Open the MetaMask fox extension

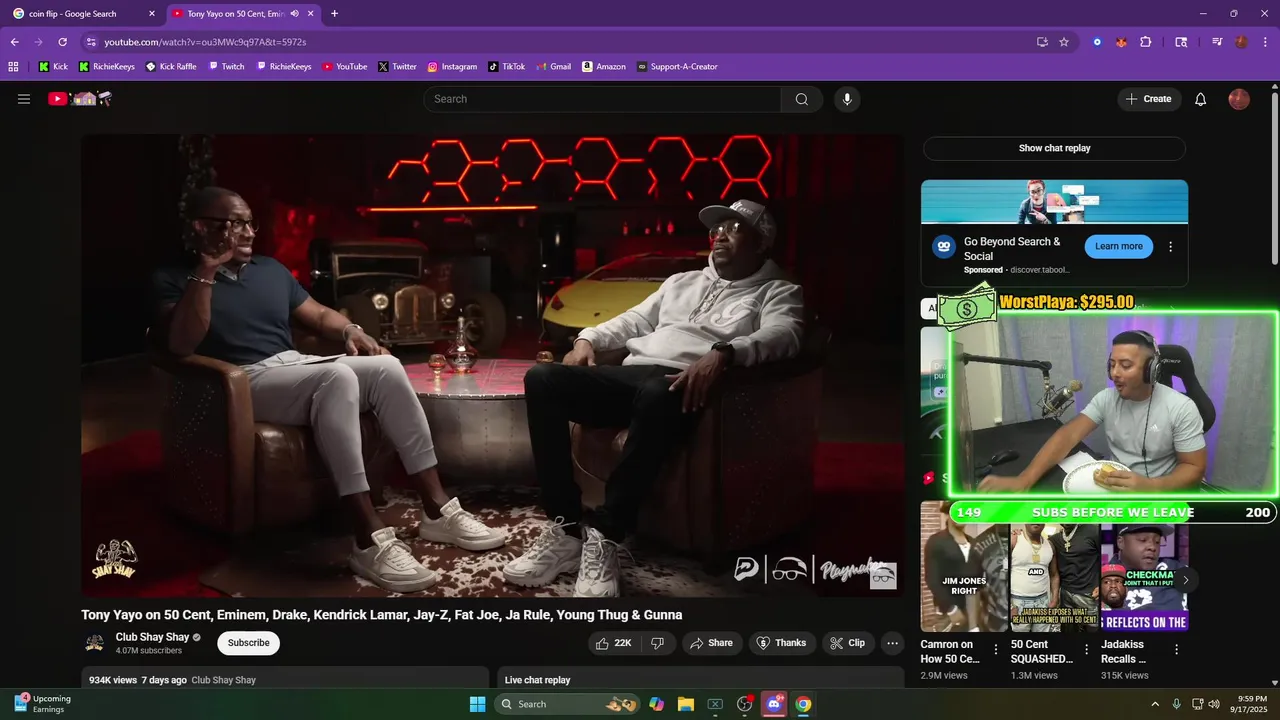tap(1121, 42)
